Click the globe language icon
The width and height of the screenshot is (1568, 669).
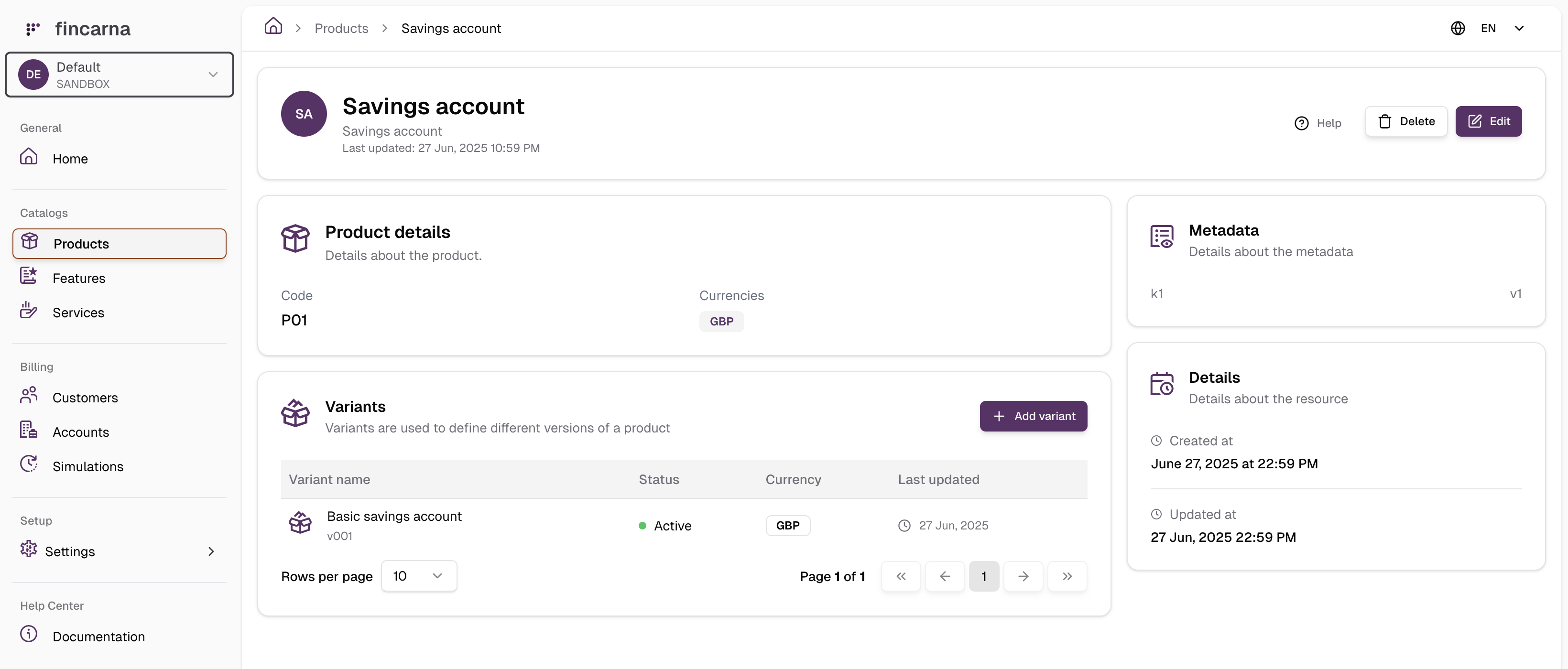[1457, 28]
